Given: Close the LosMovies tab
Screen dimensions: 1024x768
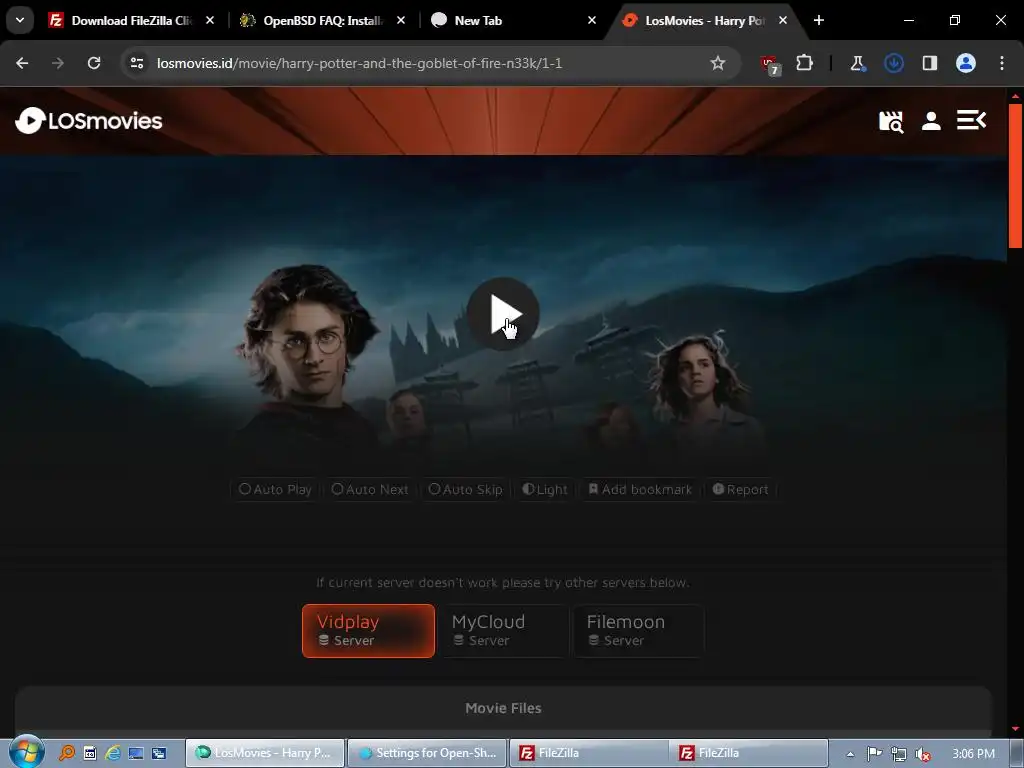Looking at the screenshot, I should [x=783, y=20].
